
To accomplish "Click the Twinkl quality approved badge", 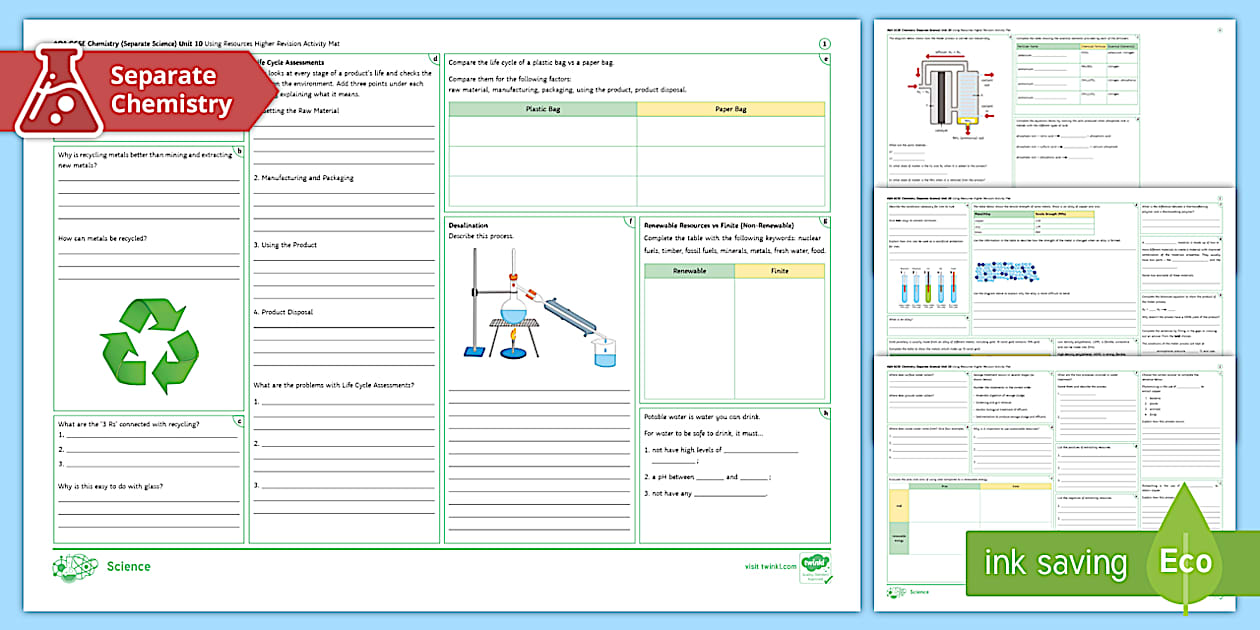I will [x=815, y=565].
